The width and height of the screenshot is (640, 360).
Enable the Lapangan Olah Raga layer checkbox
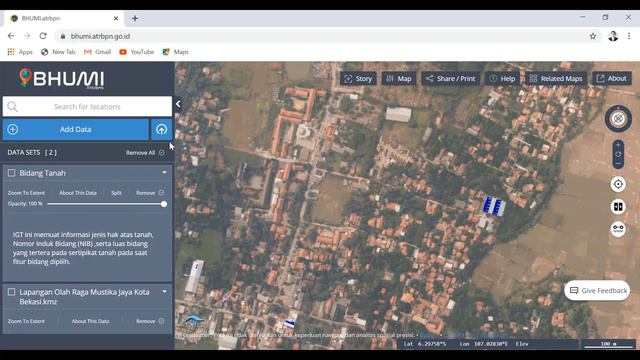[x=11, y=292]
